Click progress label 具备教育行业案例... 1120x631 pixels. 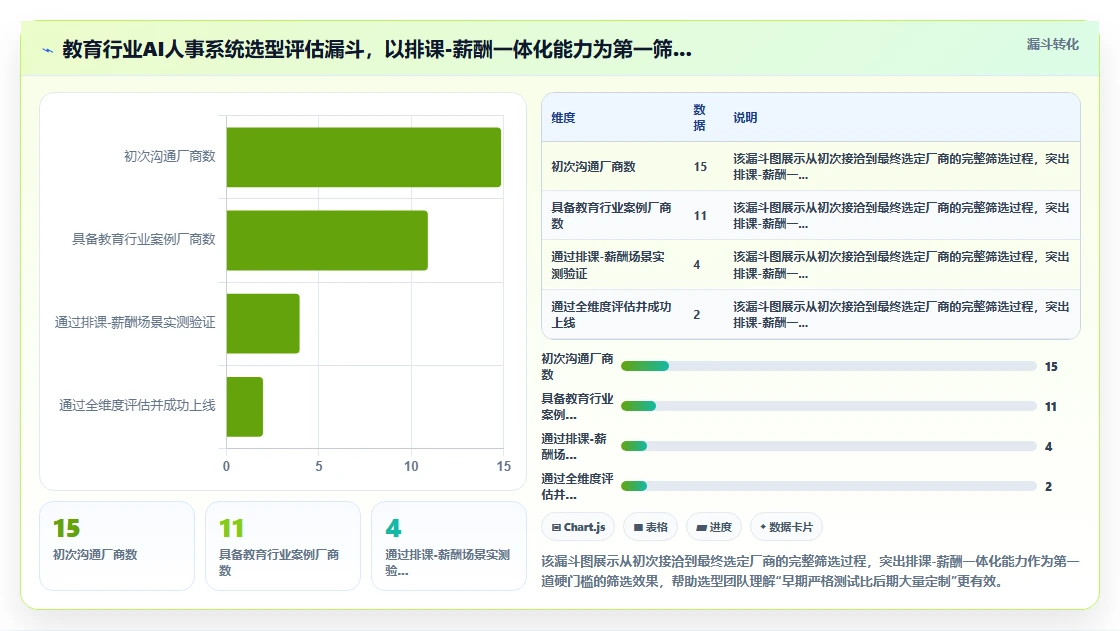click(x=577, y=406)
